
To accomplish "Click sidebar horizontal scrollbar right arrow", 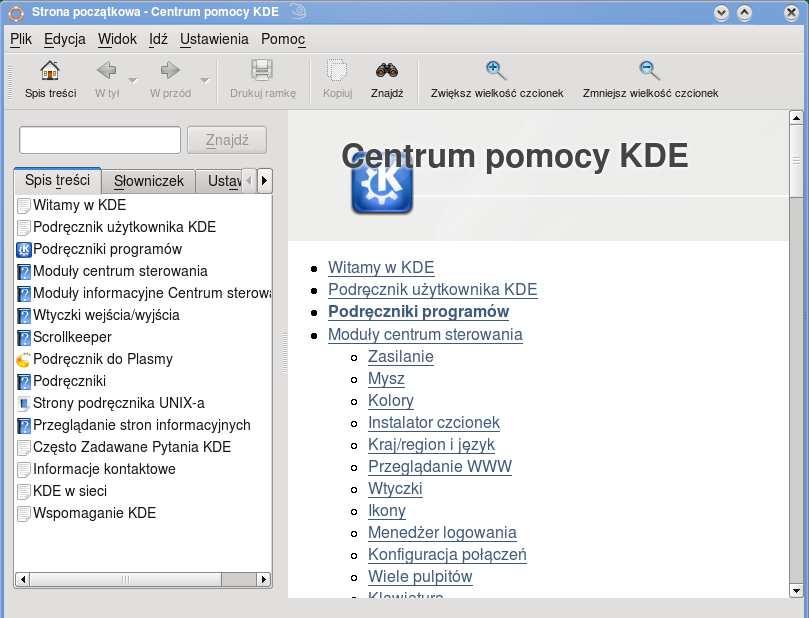I will click(x=264, y=579).
